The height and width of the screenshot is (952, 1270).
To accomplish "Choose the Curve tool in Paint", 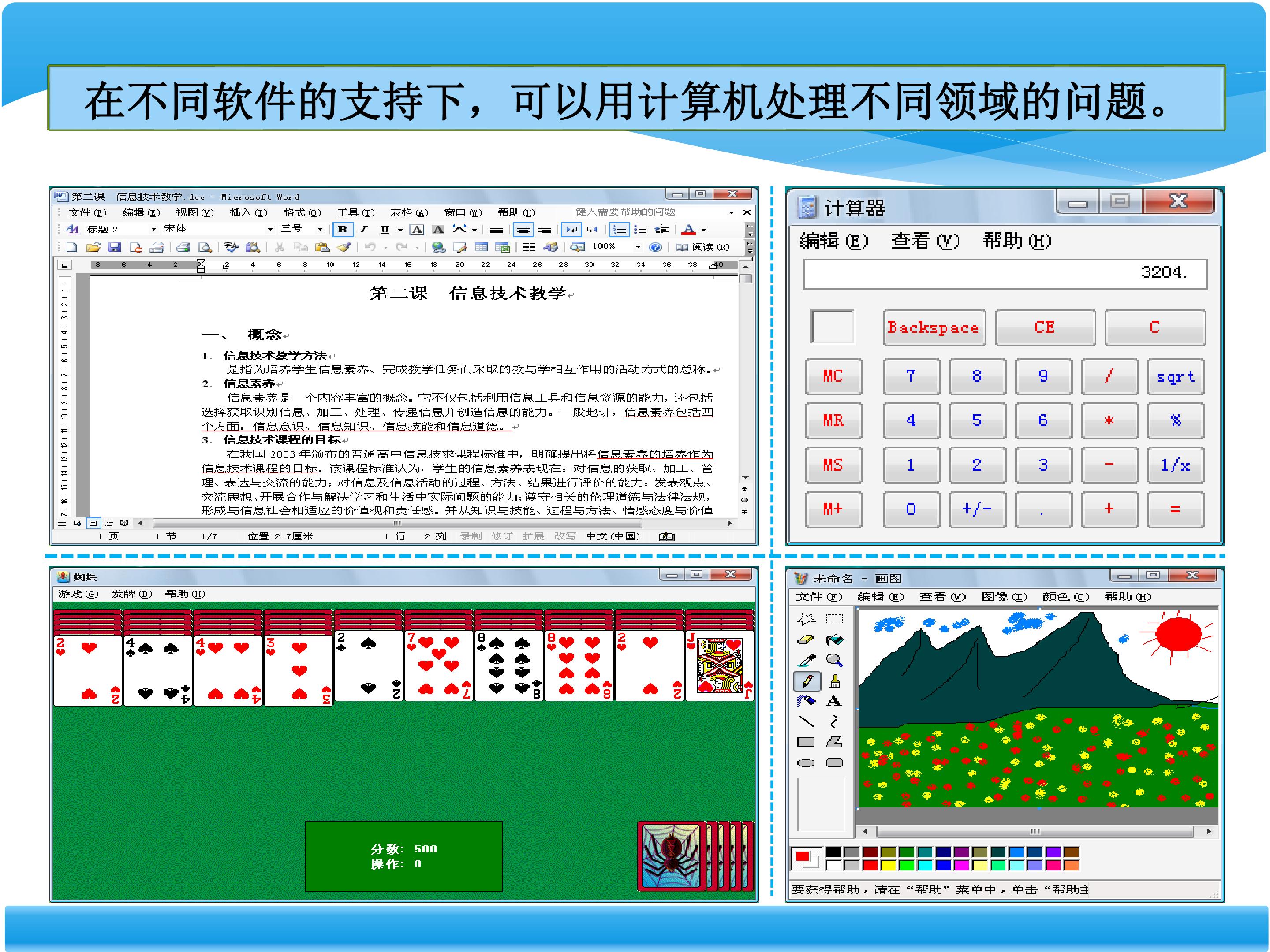I will point(834,721).
